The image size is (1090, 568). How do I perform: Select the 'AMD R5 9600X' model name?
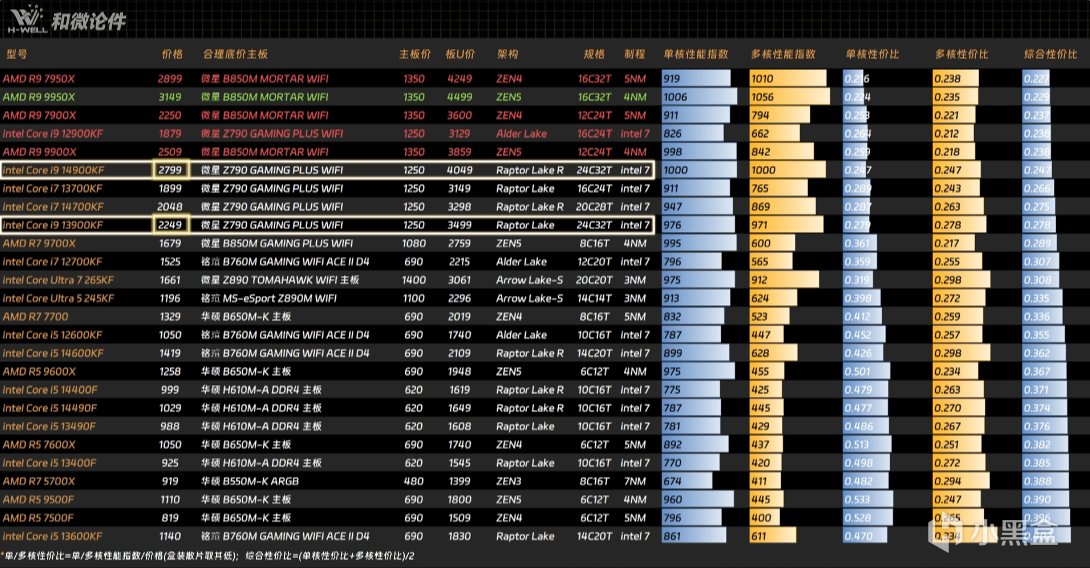tap(39, 371)
